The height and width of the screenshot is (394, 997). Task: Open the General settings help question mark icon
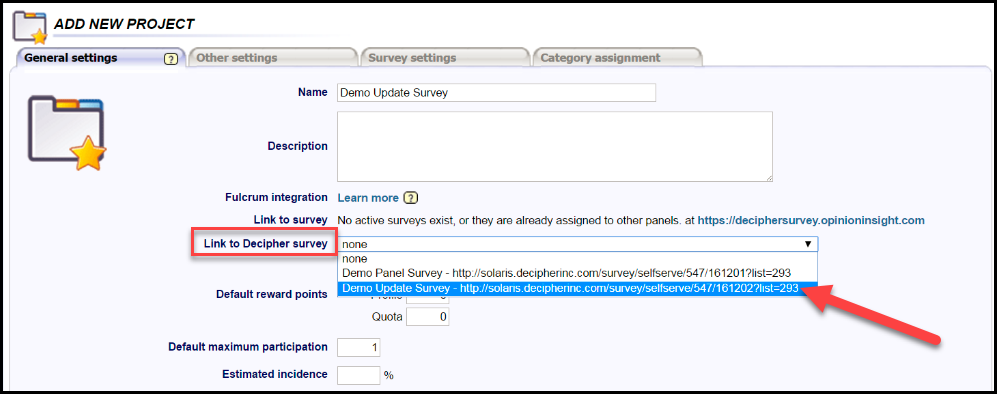coord(170,58)
